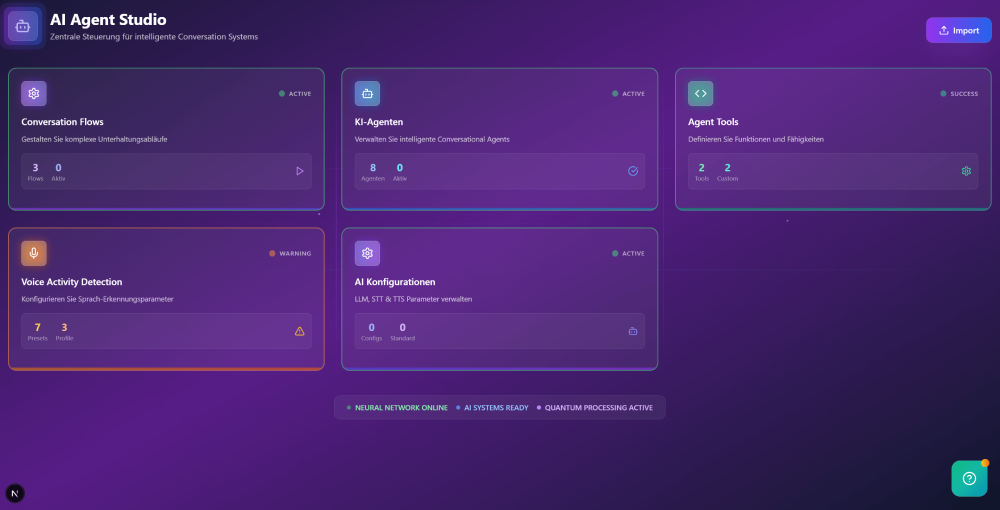Click the warning triangle in Voice Activity Detection
The width and height of the screenshot is (1000, 510).
point(299,331)
